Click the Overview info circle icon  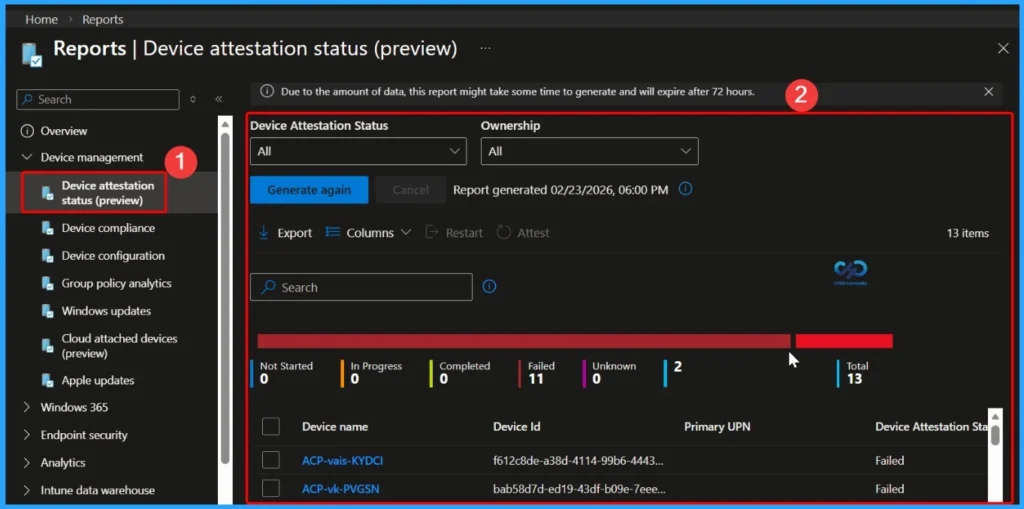(27, 131)
